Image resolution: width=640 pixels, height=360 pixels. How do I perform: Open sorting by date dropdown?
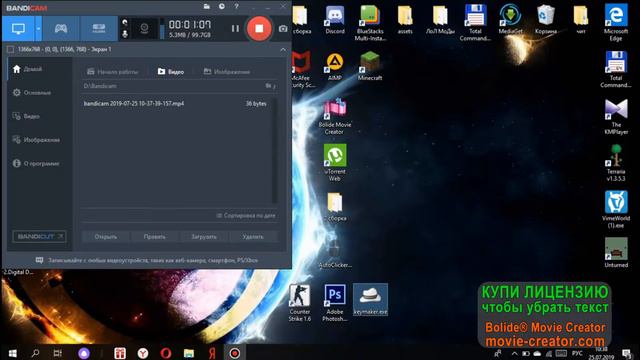point(246,216)
